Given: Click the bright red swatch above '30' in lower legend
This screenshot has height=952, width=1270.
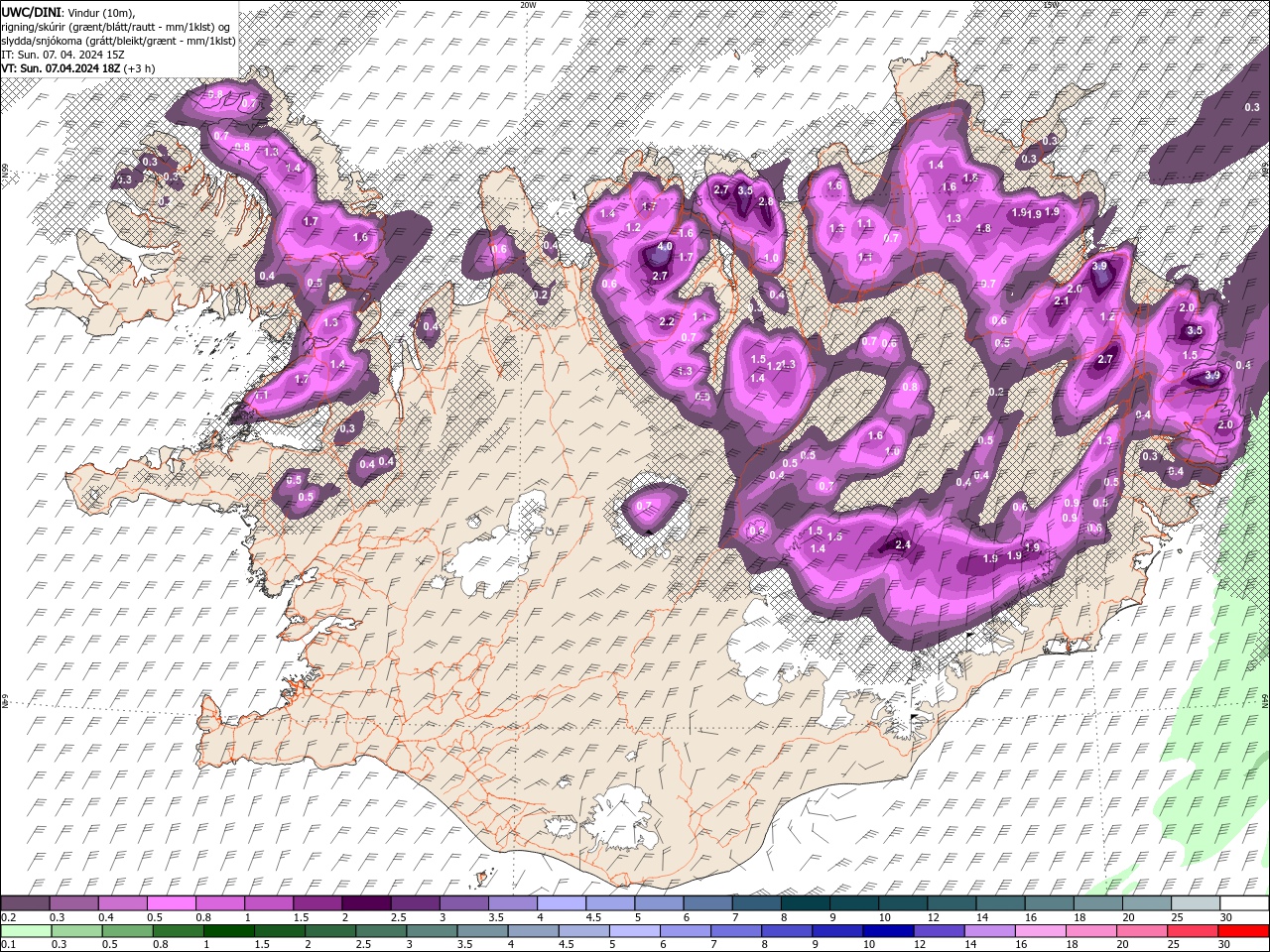Looking at the screenshot, I should [1243, 931].
